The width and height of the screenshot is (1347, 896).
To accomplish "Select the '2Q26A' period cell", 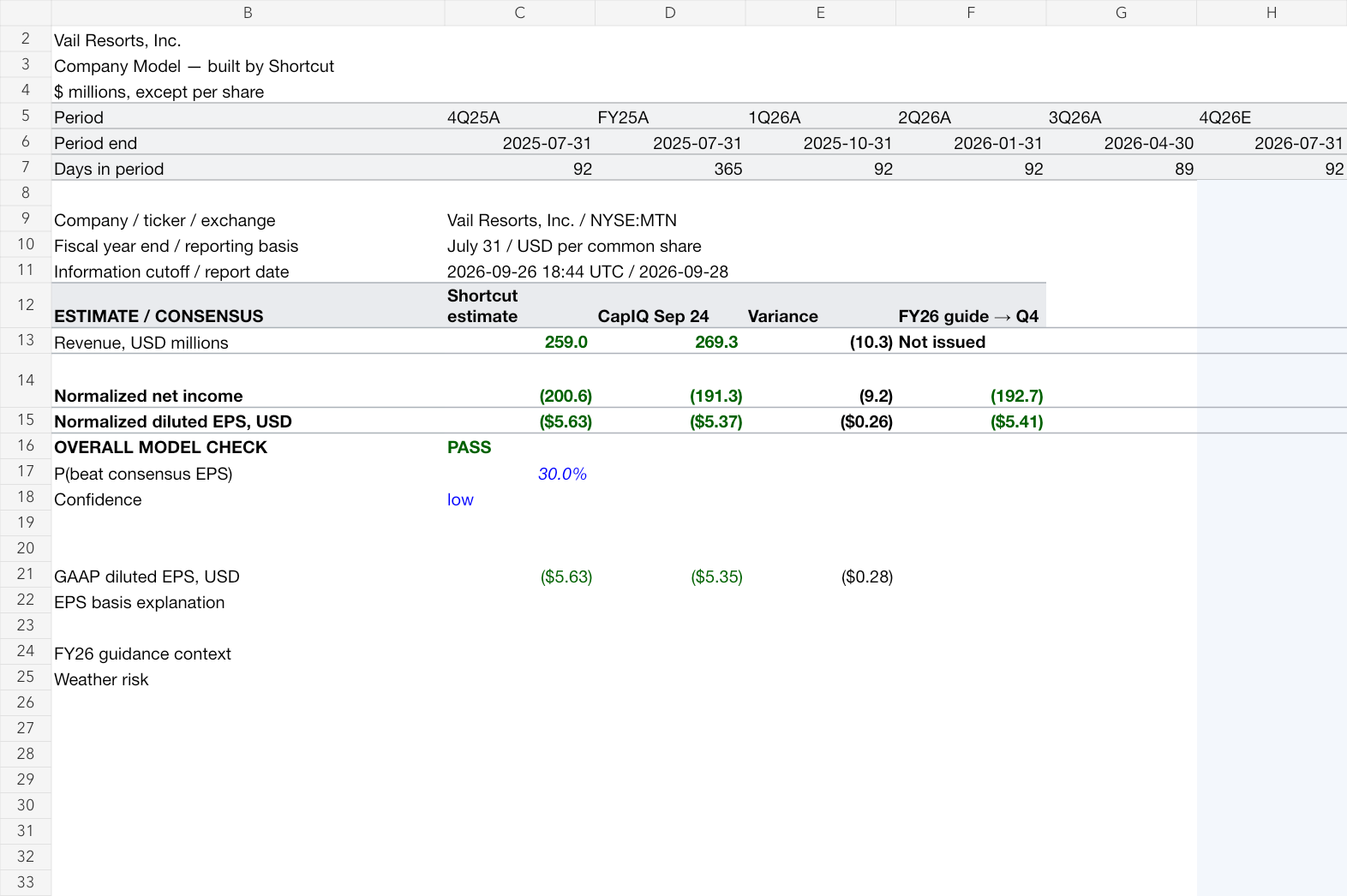I will point(971,117).
